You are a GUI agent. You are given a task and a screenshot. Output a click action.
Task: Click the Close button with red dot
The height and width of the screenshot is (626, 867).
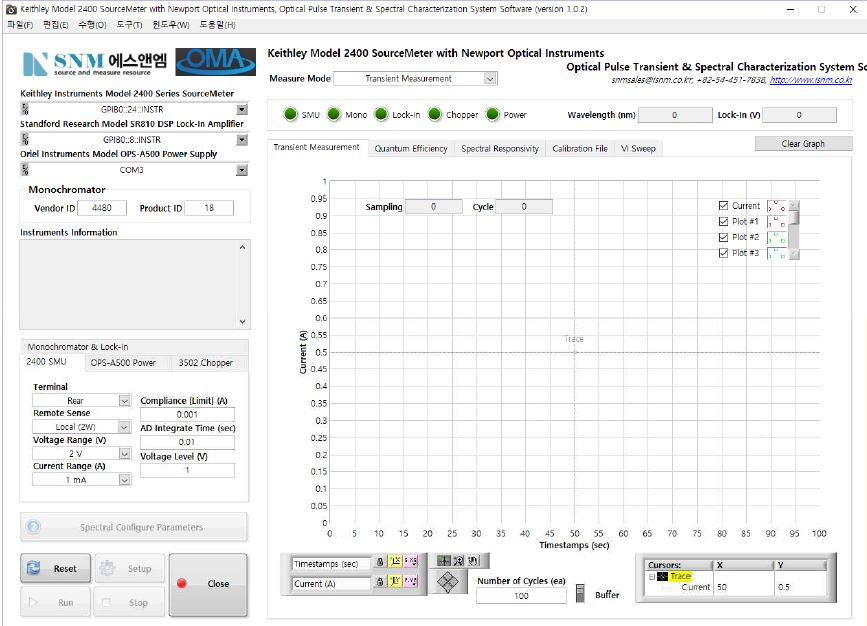click(208, 584)
